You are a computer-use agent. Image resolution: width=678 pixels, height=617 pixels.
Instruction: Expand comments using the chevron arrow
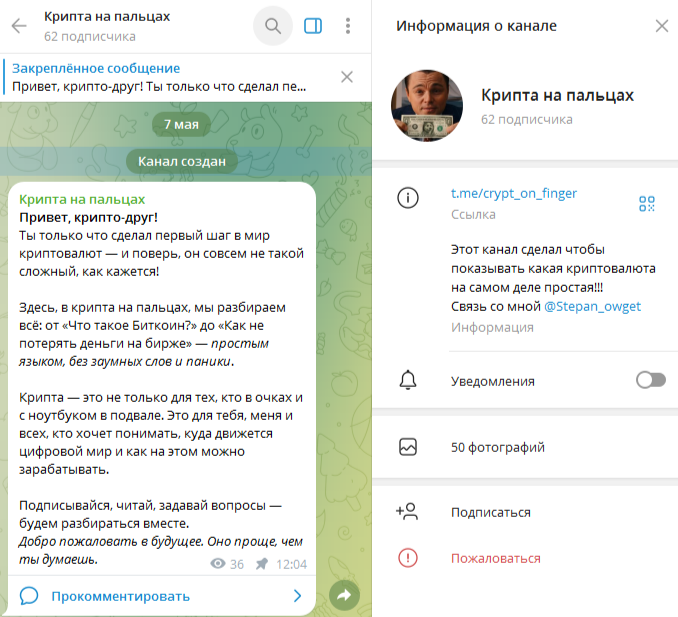tap(297, 596)
